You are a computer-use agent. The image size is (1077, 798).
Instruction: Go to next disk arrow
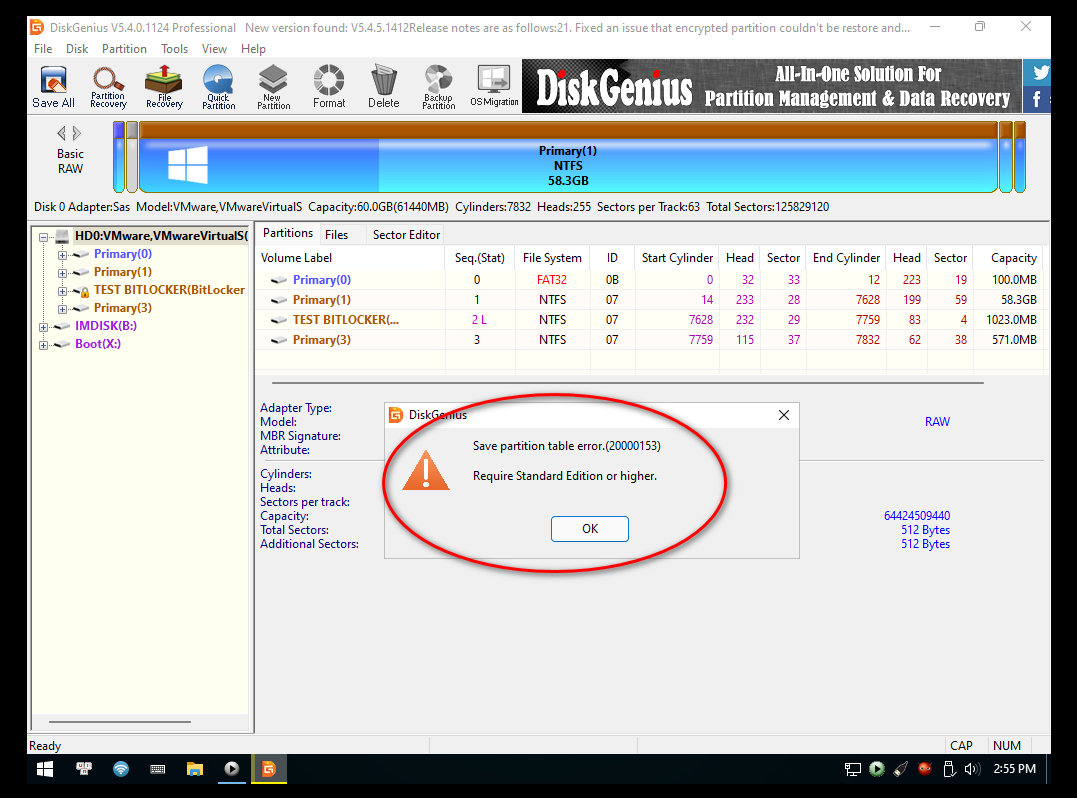tap(77, 133)
